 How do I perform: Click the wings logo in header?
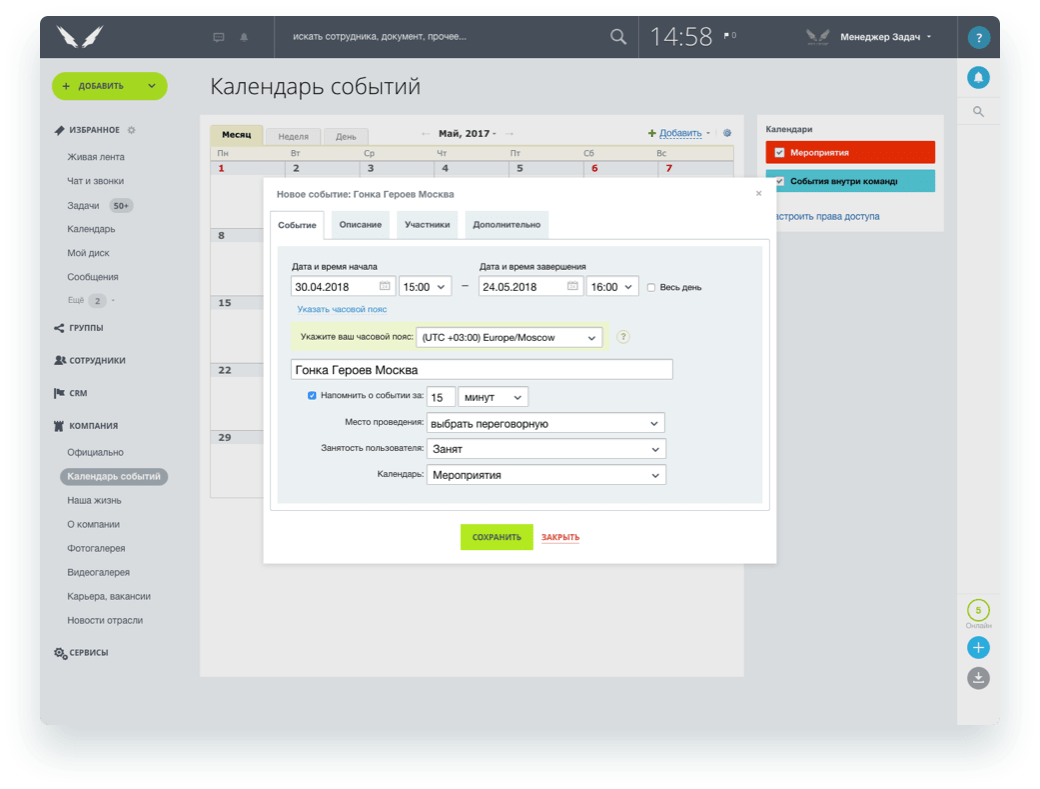tap(80, 36)
